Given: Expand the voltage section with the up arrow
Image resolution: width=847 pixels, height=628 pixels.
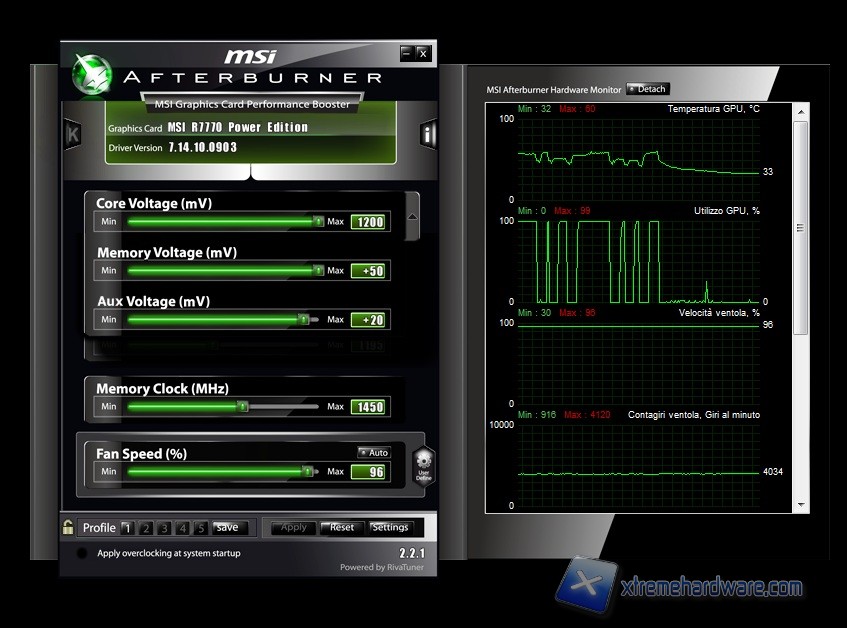Looking at the screenshot, I should [412, 217].
